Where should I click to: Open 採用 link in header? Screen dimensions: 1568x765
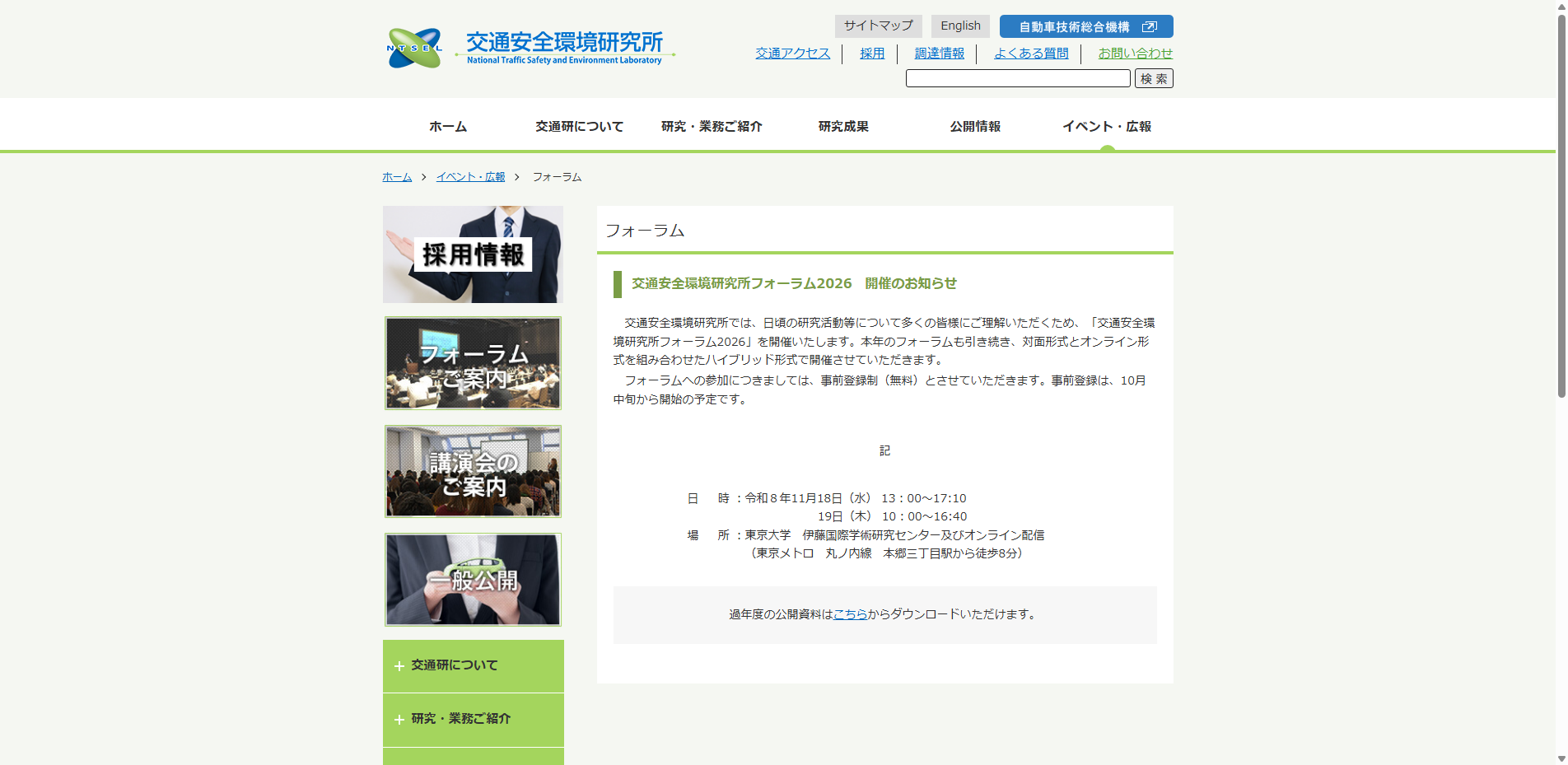pos(871,53)
